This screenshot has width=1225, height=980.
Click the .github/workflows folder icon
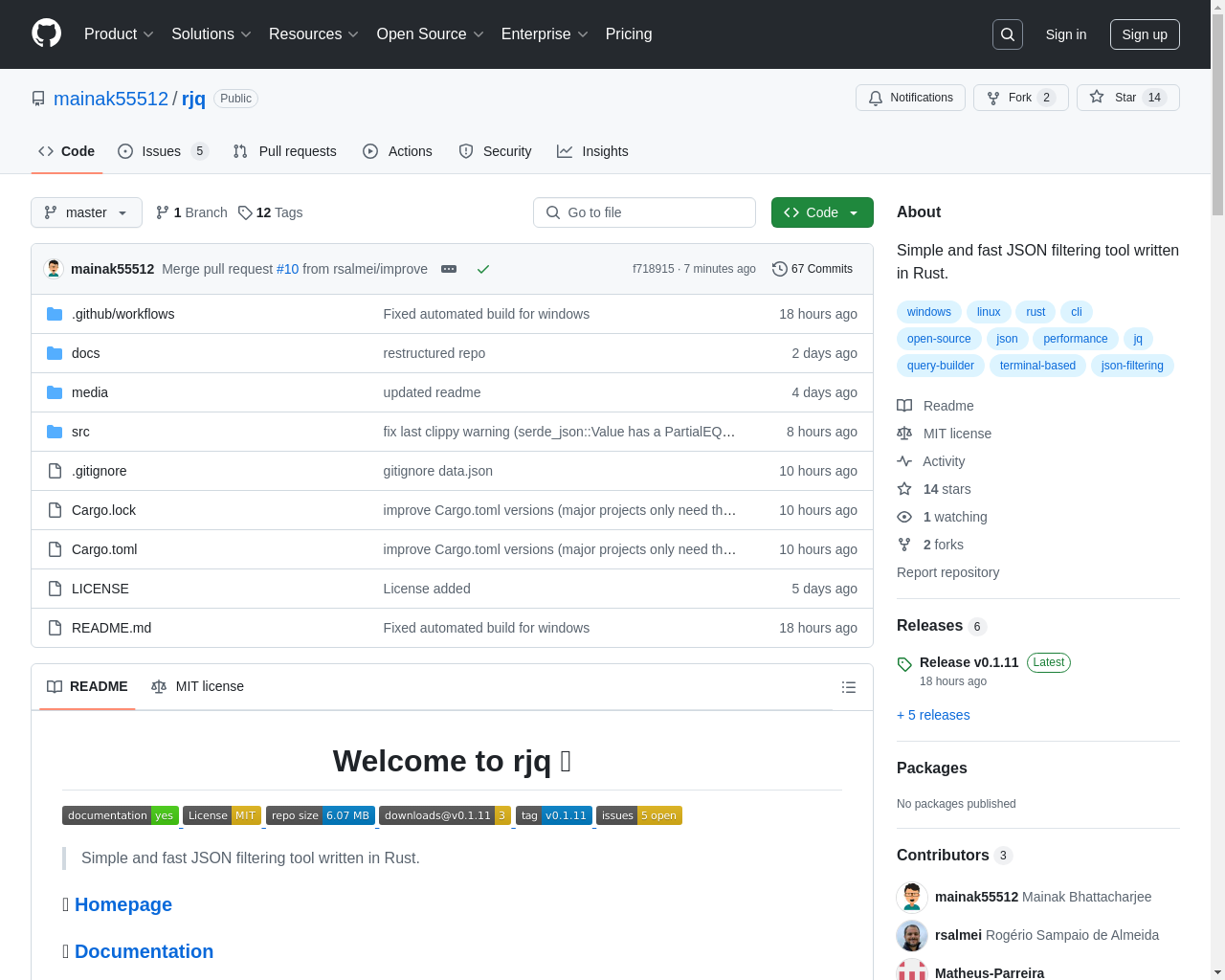coord(55,314)
